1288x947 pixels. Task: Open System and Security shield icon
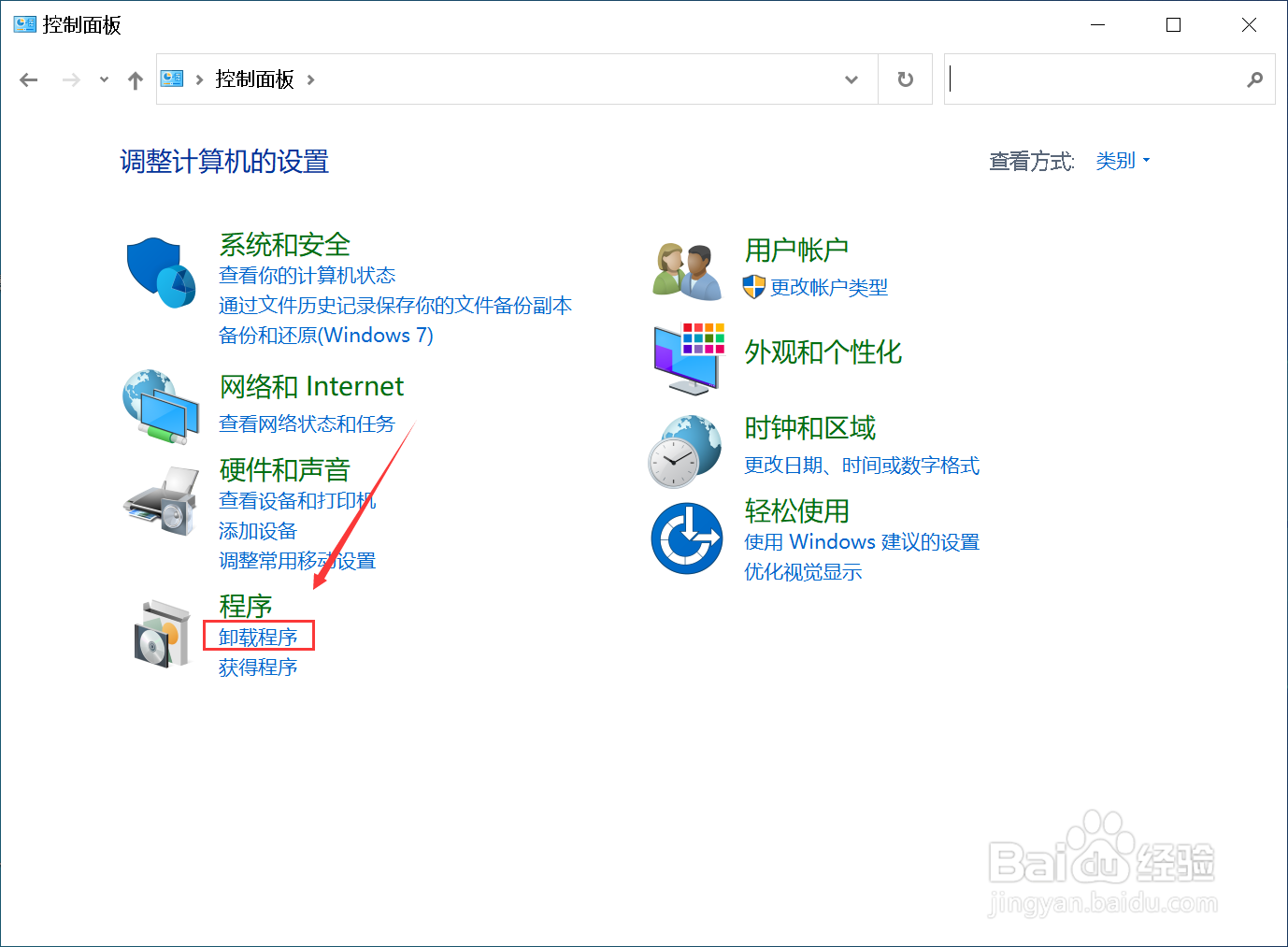(161, 272)
